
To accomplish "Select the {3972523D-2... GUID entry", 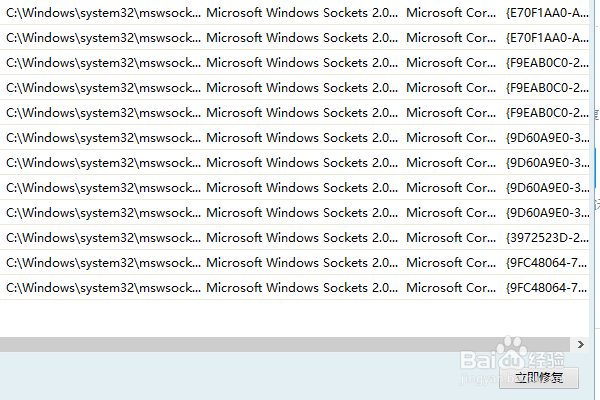I will [x=546, y=237].
